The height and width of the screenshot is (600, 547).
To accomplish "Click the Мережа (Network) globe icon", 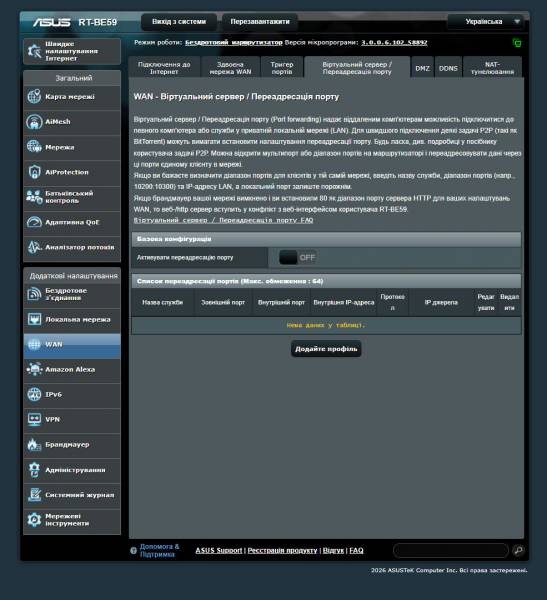I will point(34,147).
